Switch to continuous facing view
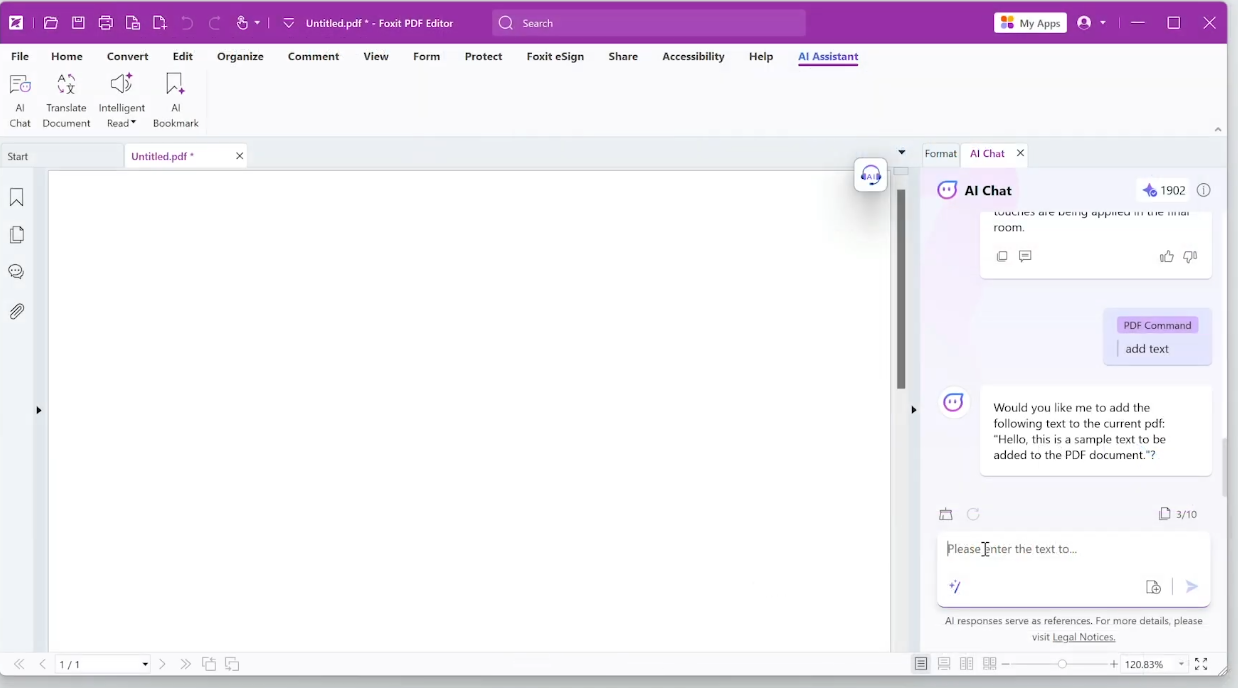This screenshot has height=688, width=1238. 989,664
